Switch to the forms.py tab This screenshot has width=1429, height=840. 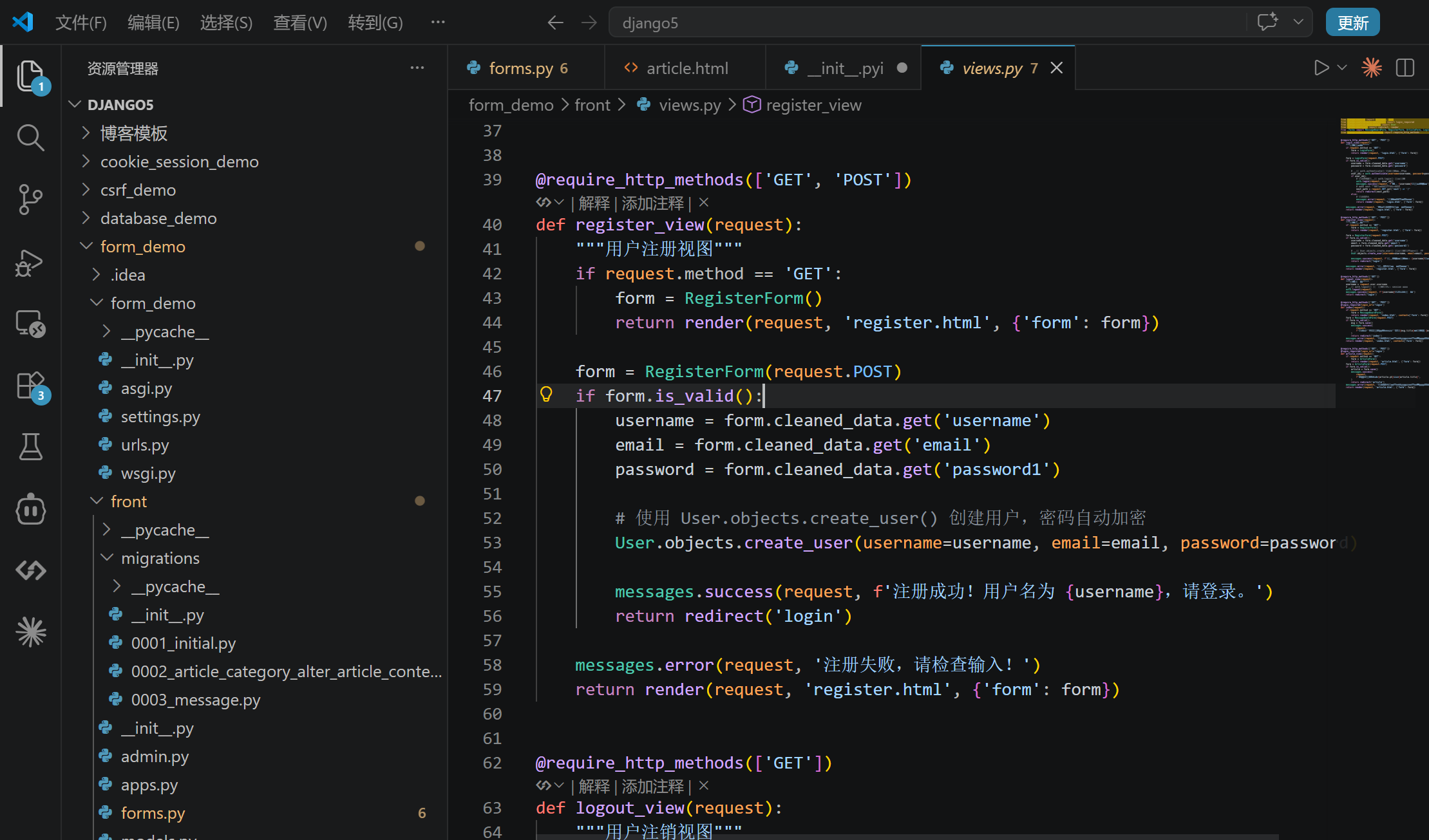point(521,68)
